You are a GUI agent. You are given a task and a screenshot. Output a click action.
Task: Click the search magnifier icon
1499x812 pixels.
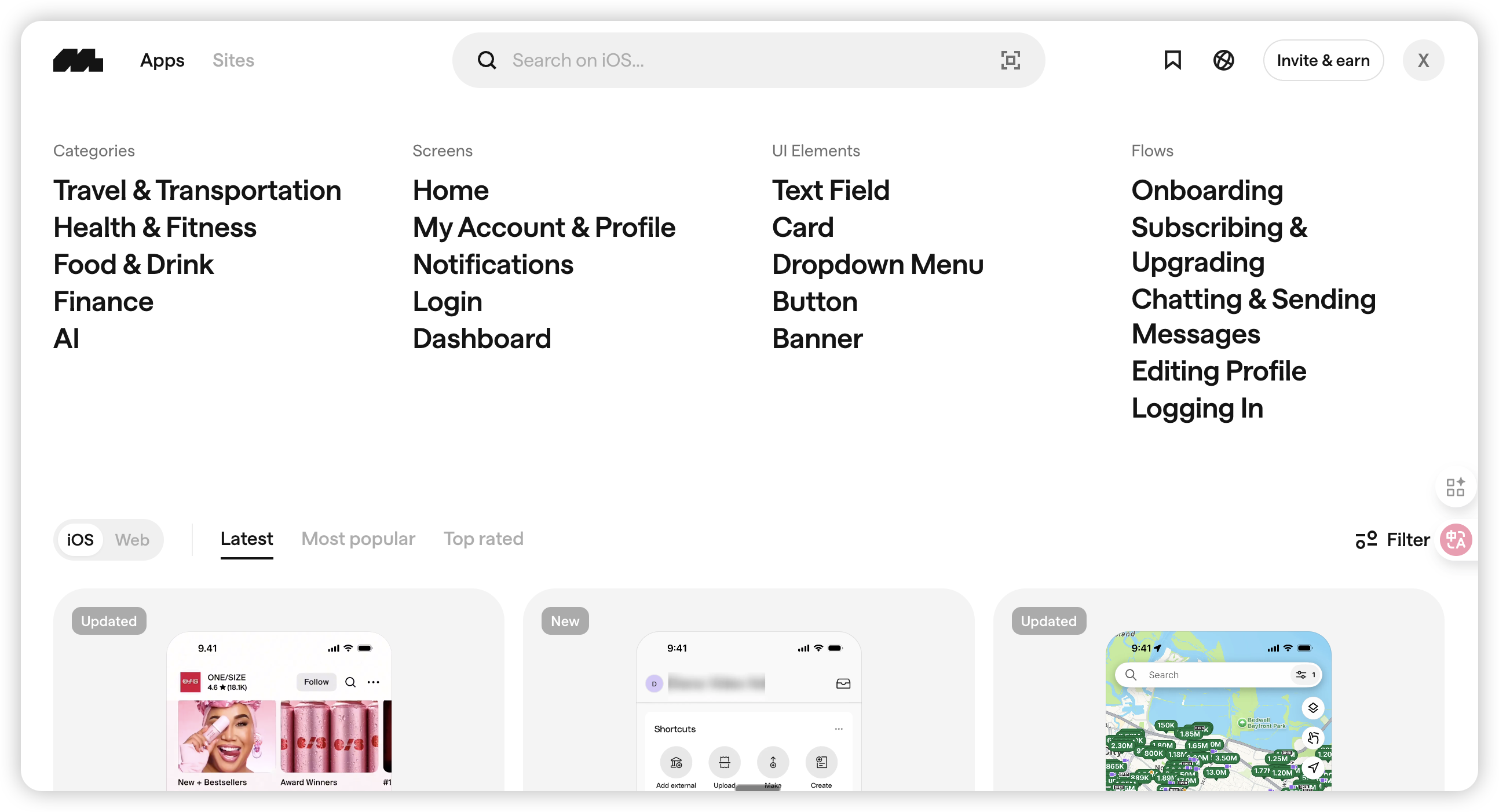[x=487, y=61]
